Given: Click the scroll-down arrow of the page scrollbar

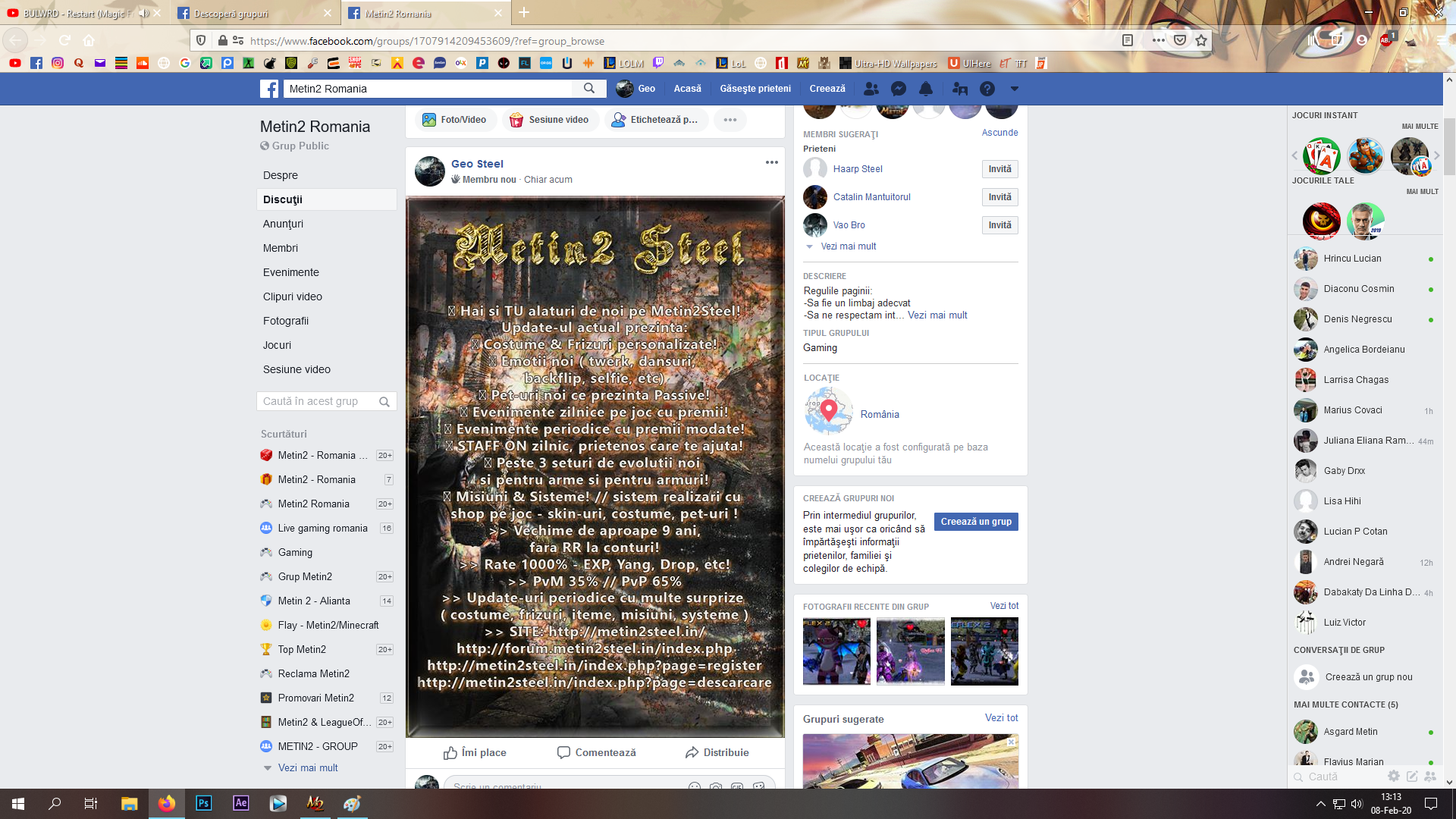Looking at the screenshot, I should [x=1449, y=782].
